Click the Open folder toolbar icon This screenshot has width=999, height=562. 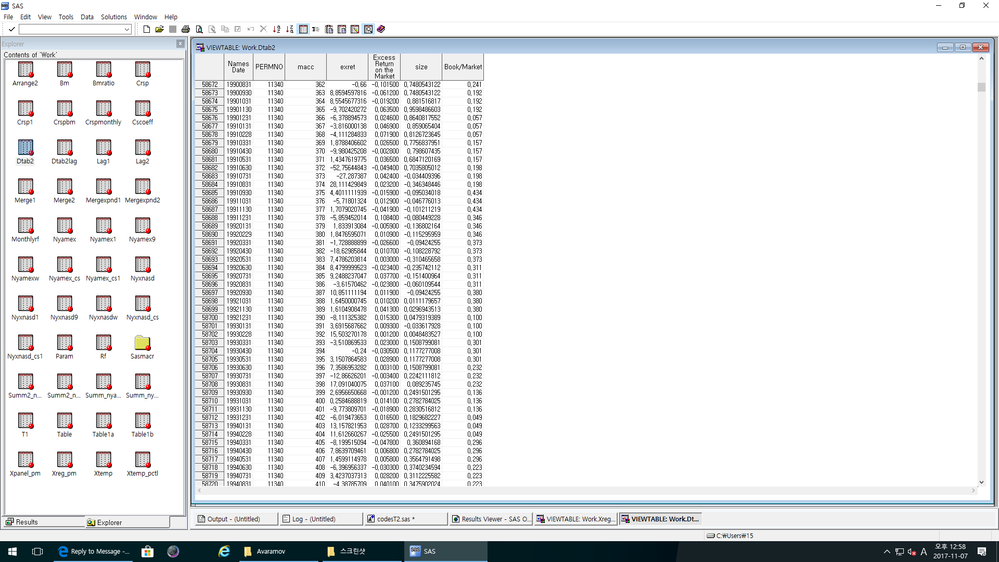(x=159, y=29)
